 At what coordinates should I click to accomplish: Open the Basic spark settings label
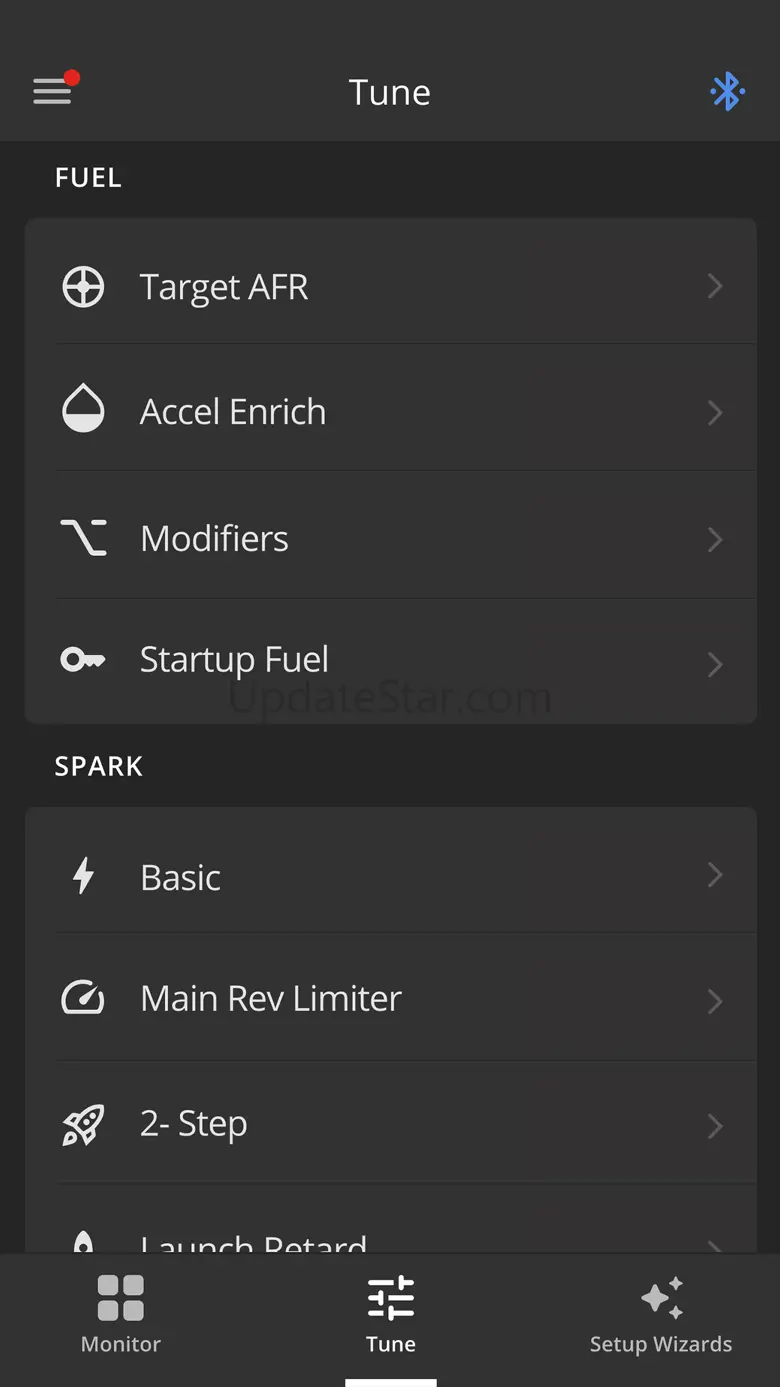[x=181, y=877]
